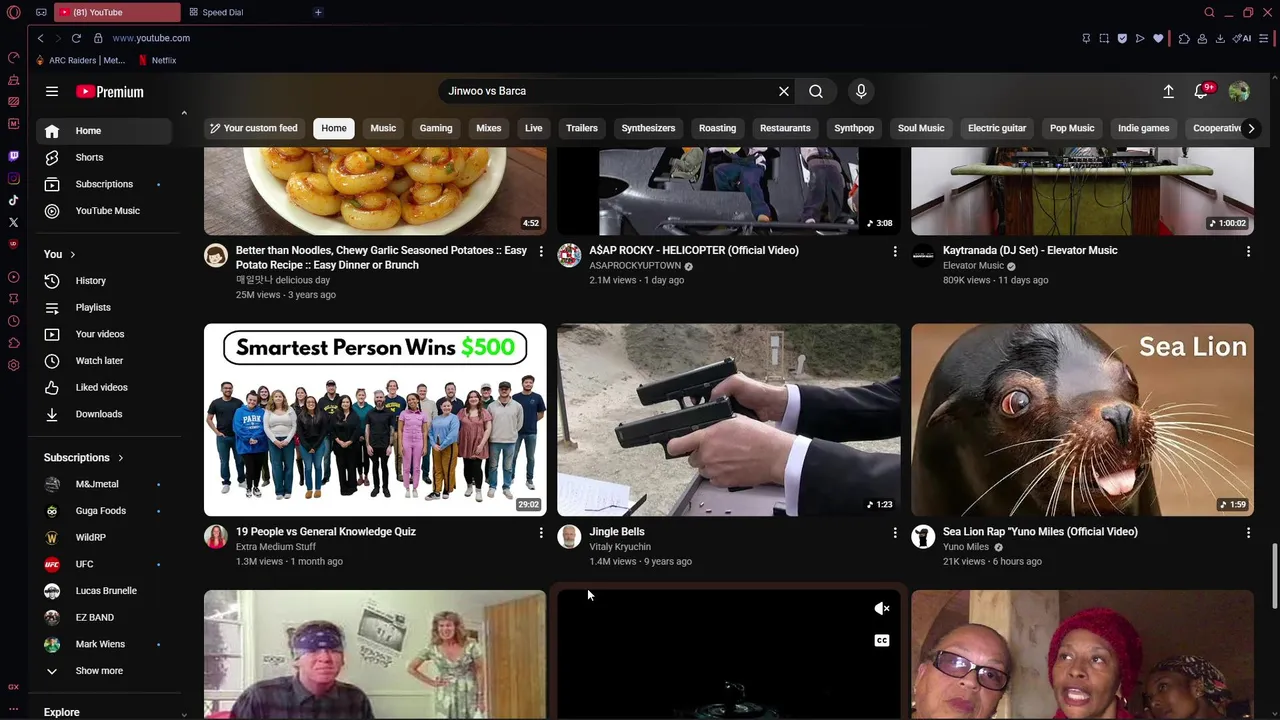
Task: Open a new tab with the plus button
Action: coord(318,12)
